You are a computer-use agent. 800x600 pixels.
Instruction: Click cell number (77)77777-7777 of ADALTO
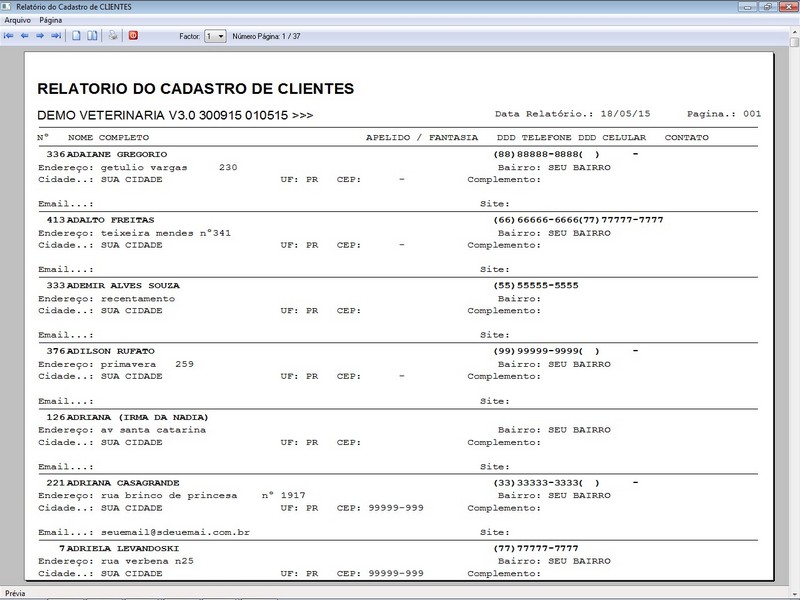(621, 220)
